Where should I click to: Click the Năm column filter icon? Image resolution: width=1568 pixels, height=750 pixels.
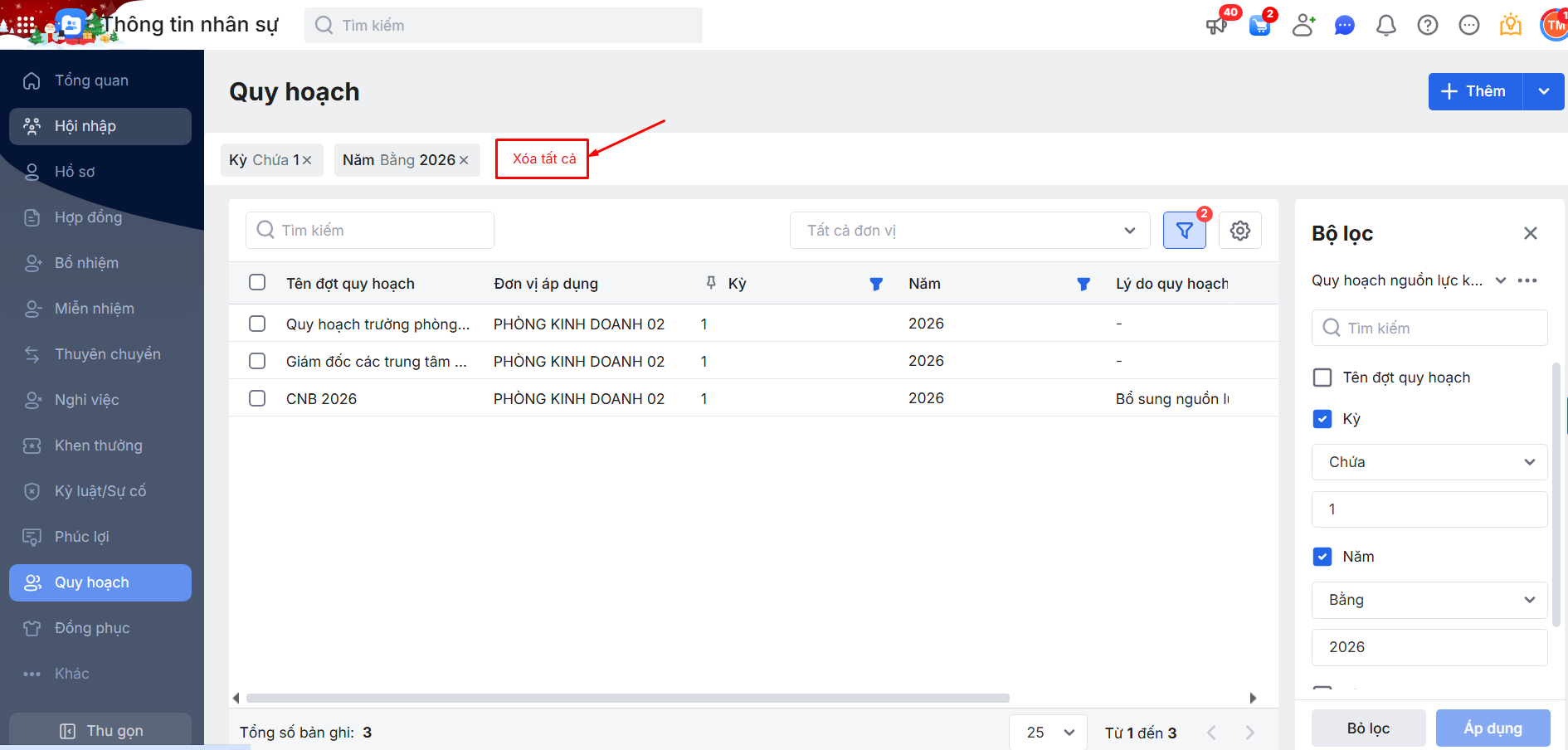point(1083,284)
